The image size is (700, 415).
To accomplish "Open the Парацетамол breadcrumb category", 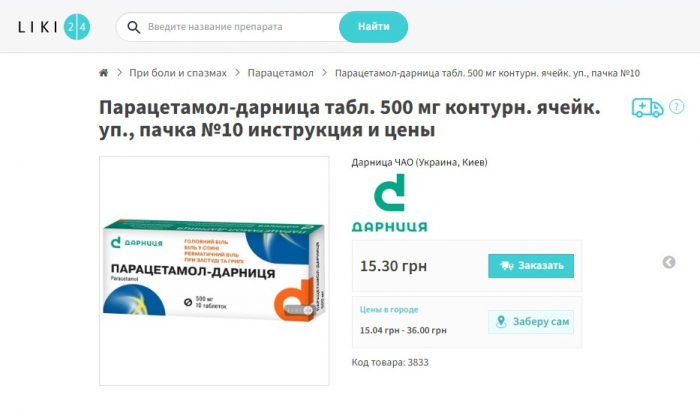I will [281, 73].
